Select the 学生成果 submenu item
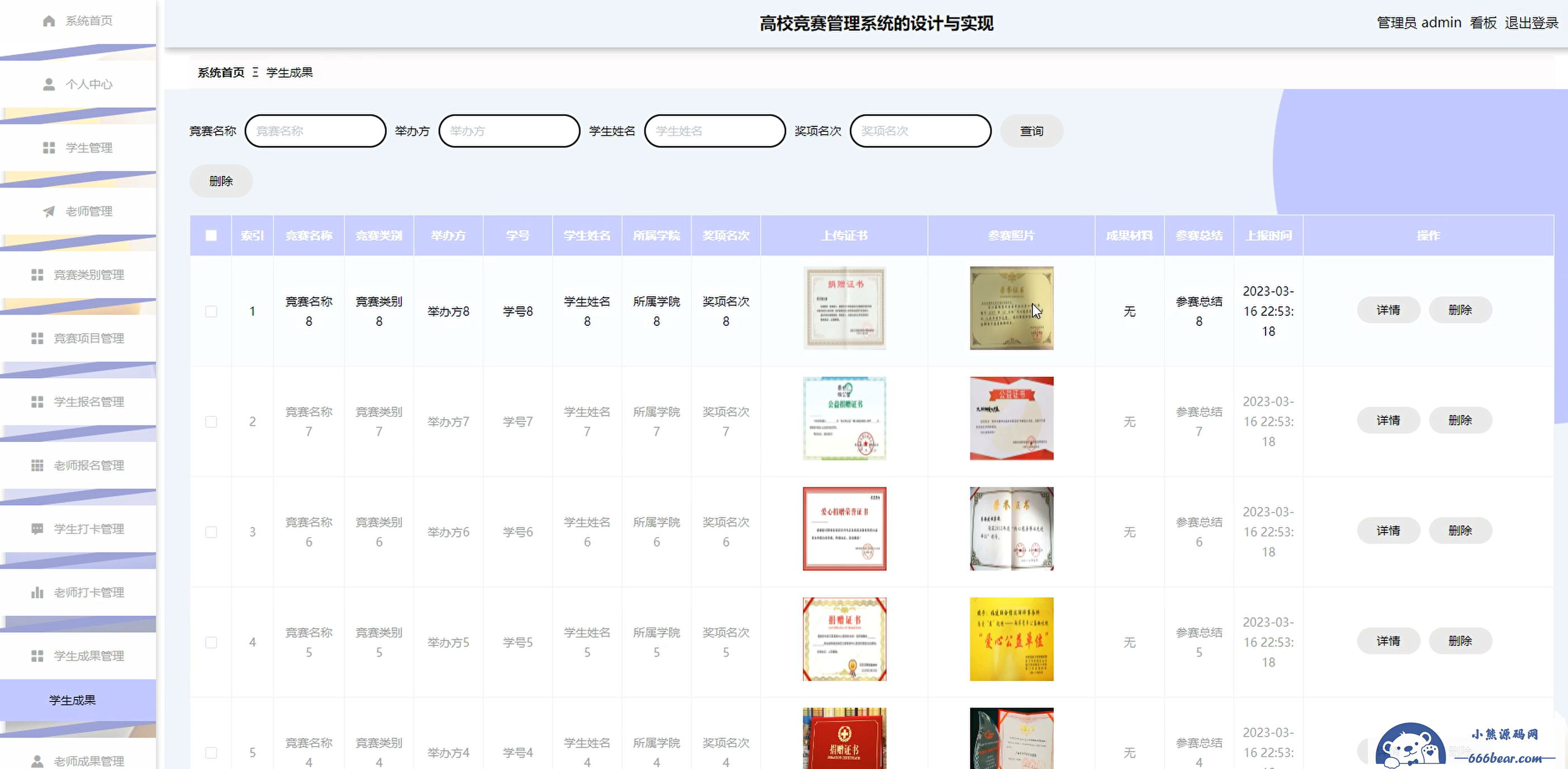This screenshot has width=1568, height=769. tap(78, 700)
